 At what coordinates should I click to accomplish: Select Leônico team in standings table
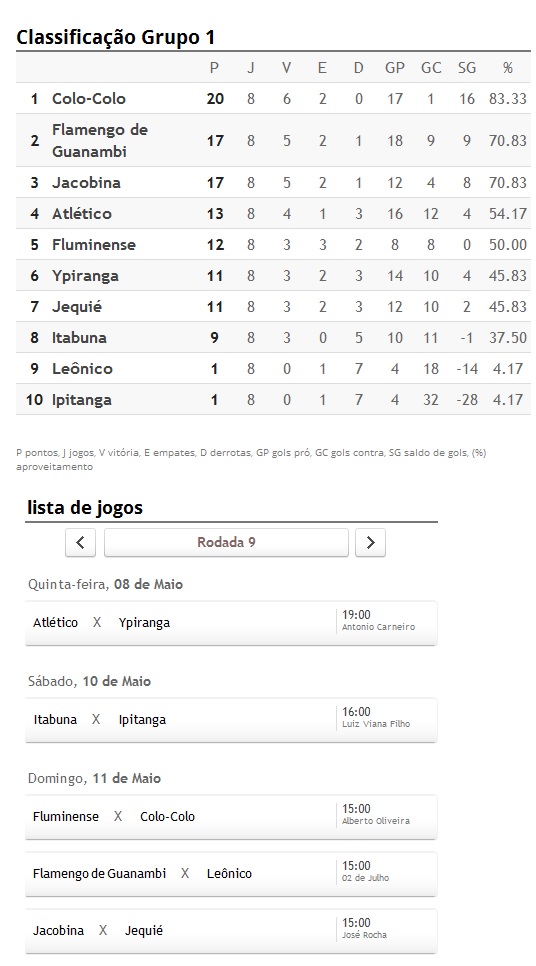[x=82, y=368]
